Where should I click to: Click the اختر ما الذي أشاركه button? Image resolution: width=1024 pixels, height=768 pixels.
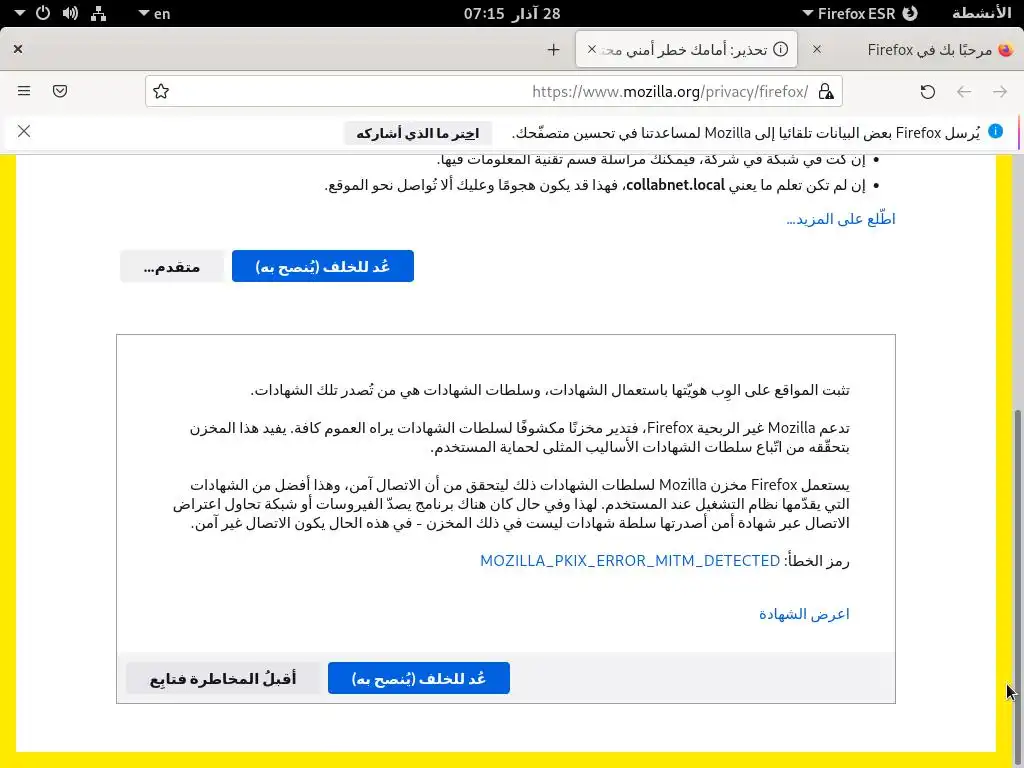418,133
